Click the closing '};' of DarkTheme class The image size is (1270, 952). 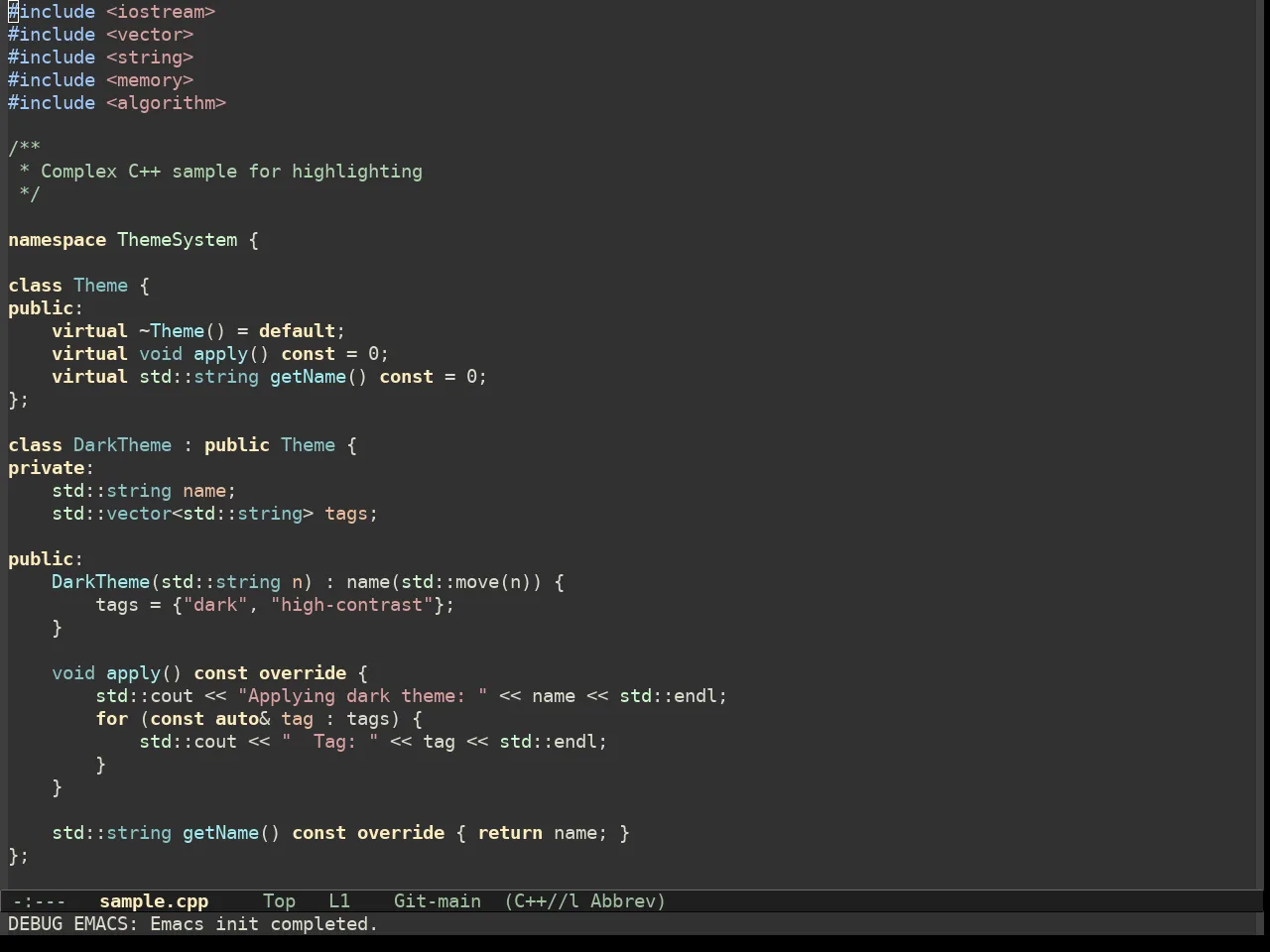pyautogui.click(x=19, y=856)
